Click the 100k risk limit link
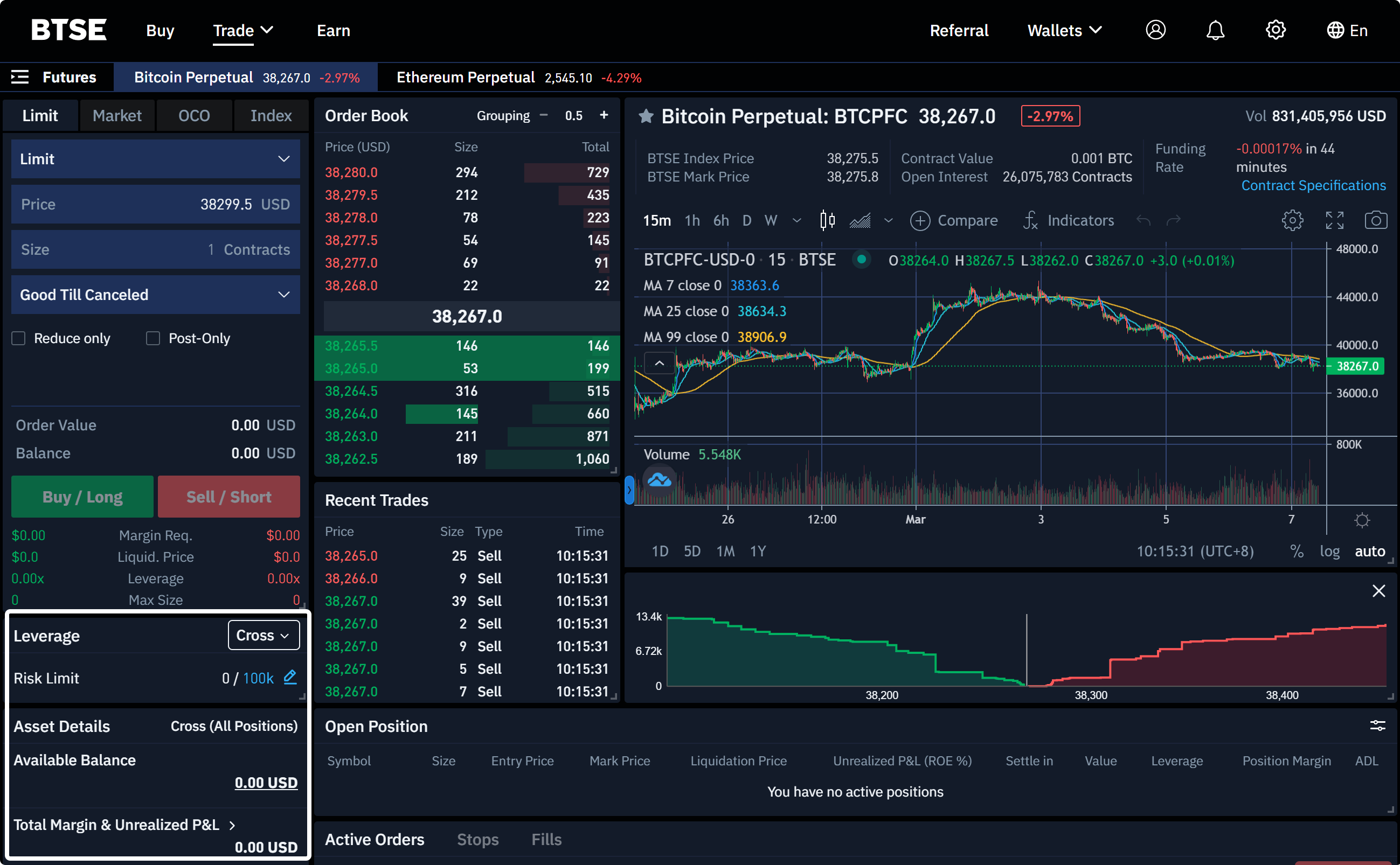This screenshot has width=1400, height=865. coord(258,678)
